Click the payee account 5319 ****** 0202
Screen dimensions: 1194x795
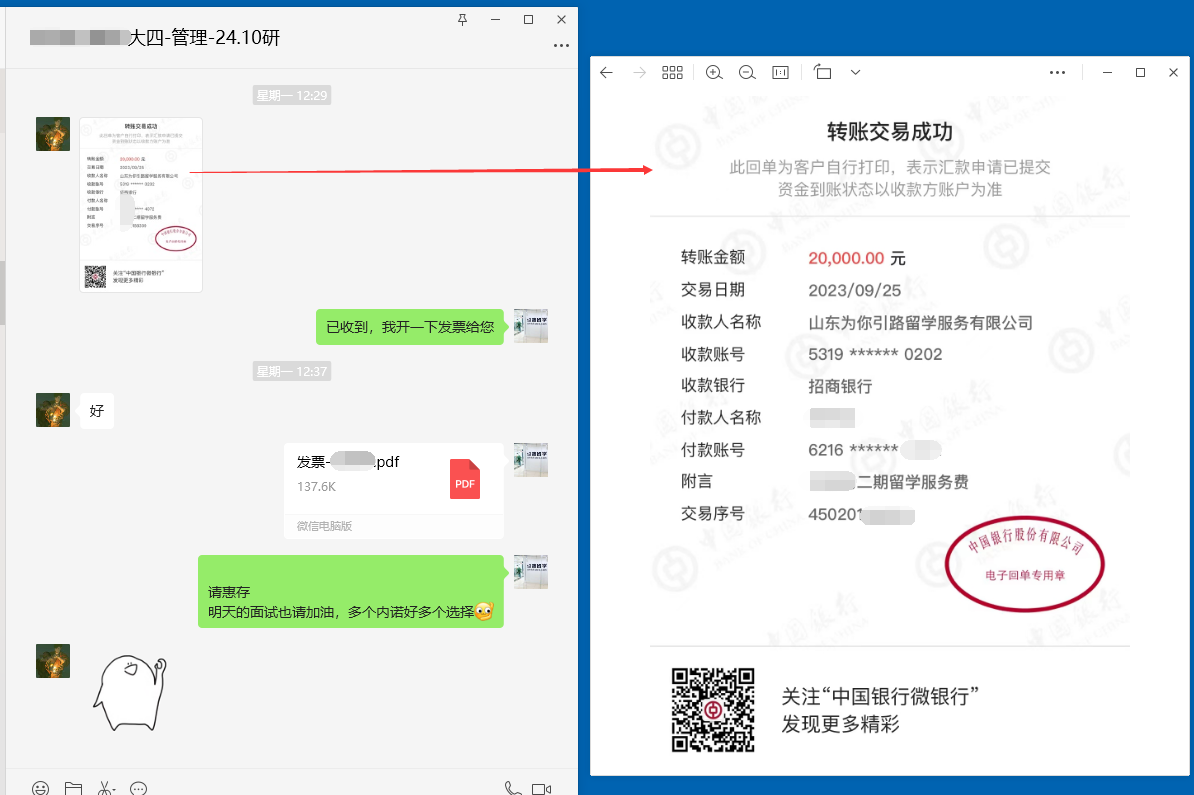pyautogui.click(x=875, y=354)
